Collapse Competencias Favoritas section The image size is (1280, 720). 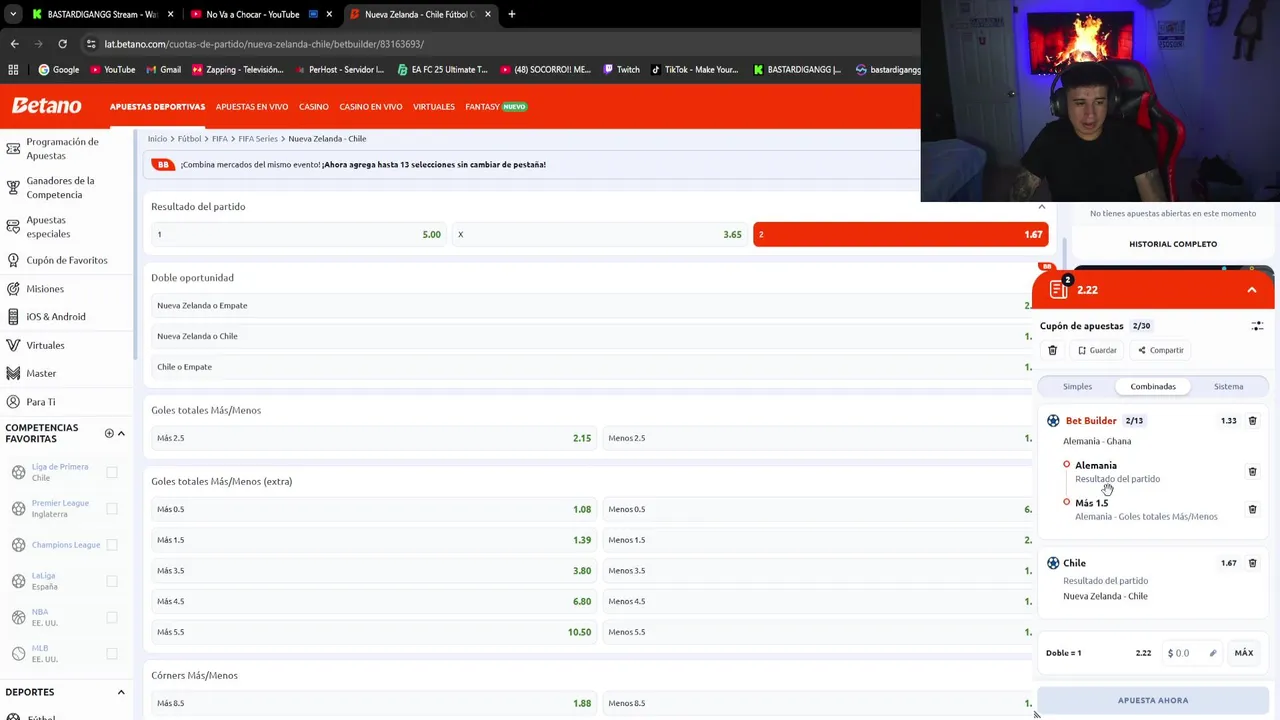pyautogui.click(x=121, y=433)
